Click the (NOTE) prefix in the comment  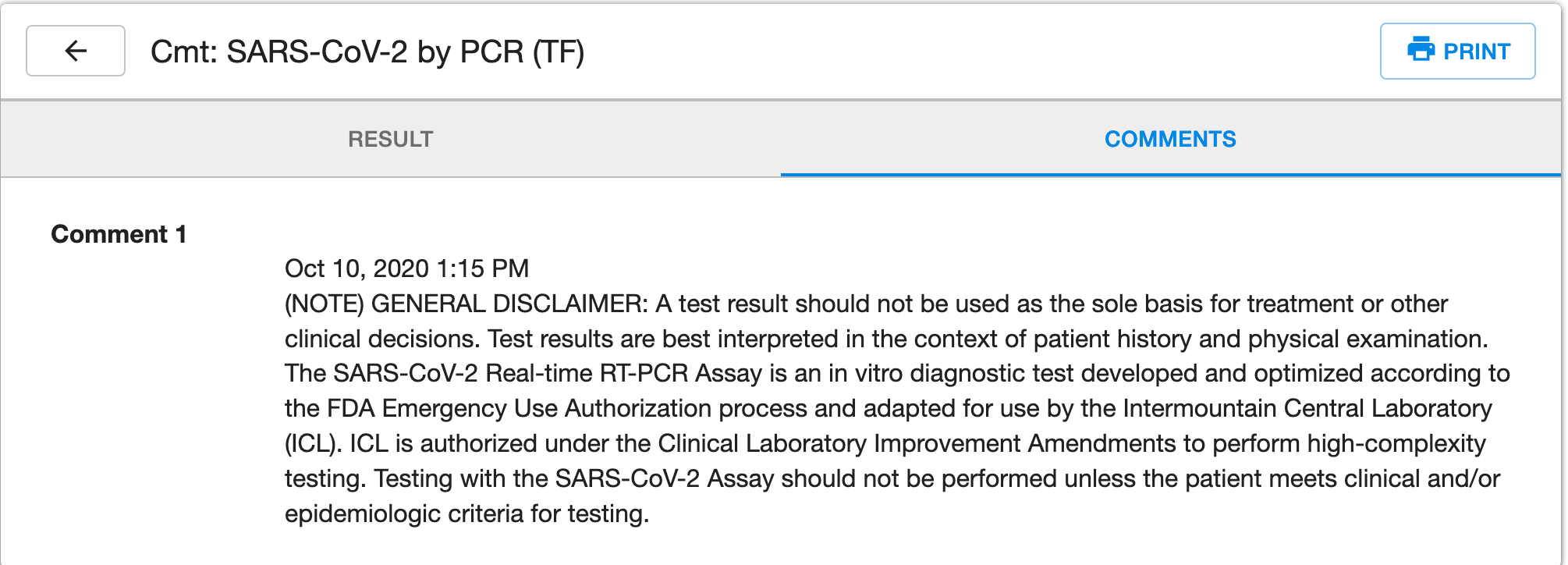pos(324,304)
